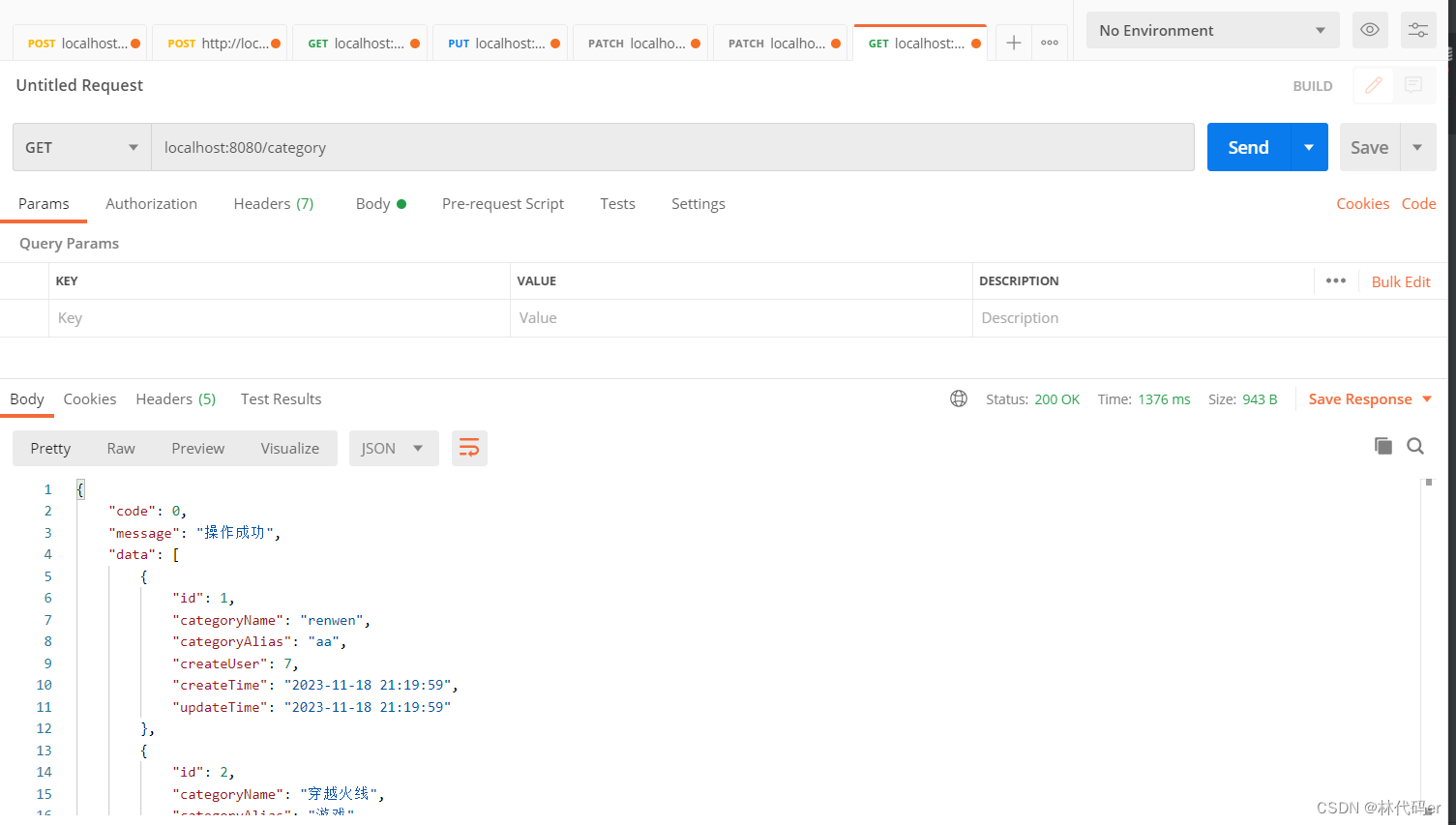1456x825 pixels.
Task: Click the query param Value field
Action: pos(741,318)
